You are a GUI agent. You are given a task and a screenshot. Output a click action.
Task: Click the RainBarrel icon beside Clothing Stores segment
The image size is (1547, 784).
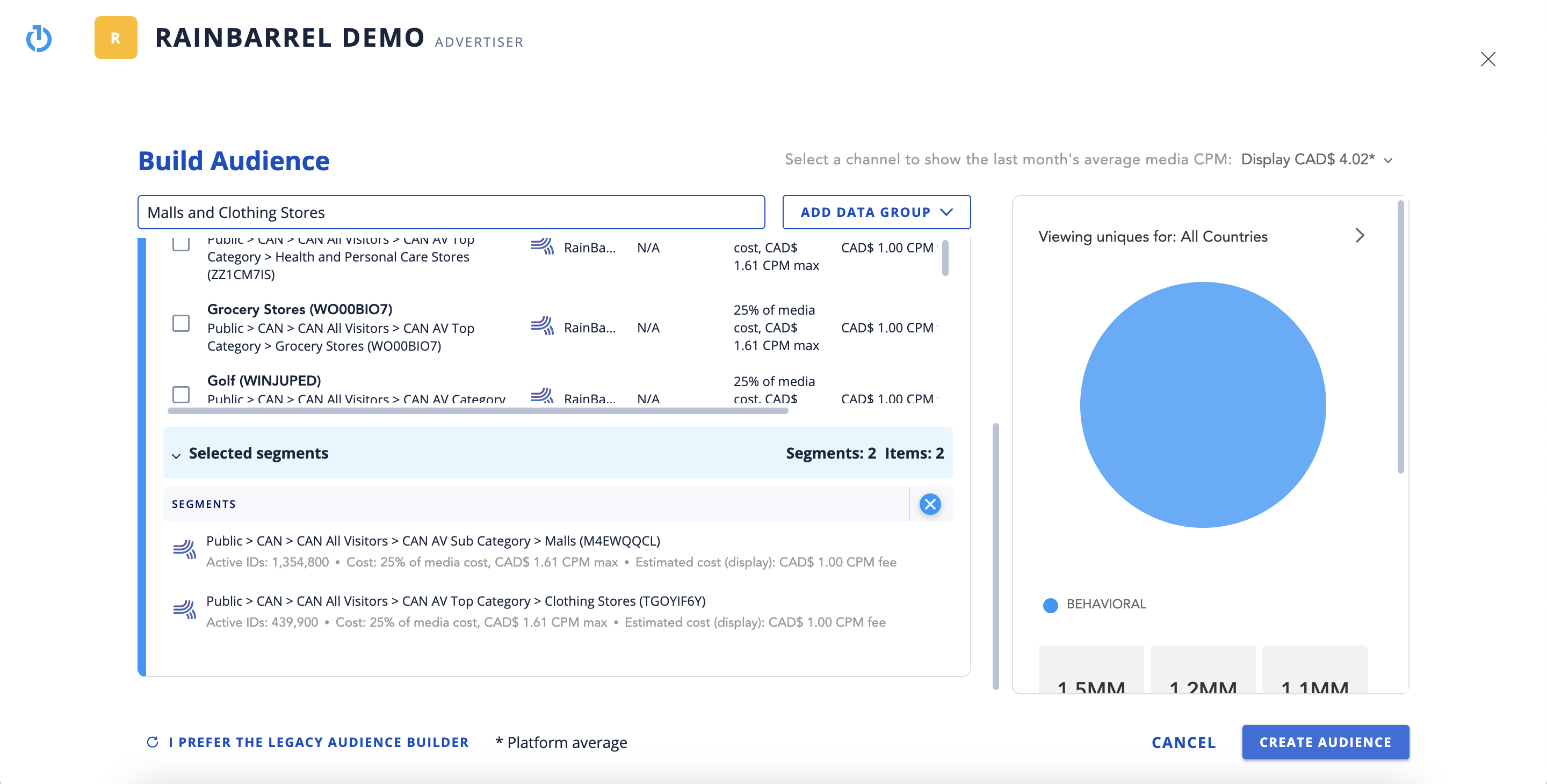pyautogui.click(x=184, y=609)
